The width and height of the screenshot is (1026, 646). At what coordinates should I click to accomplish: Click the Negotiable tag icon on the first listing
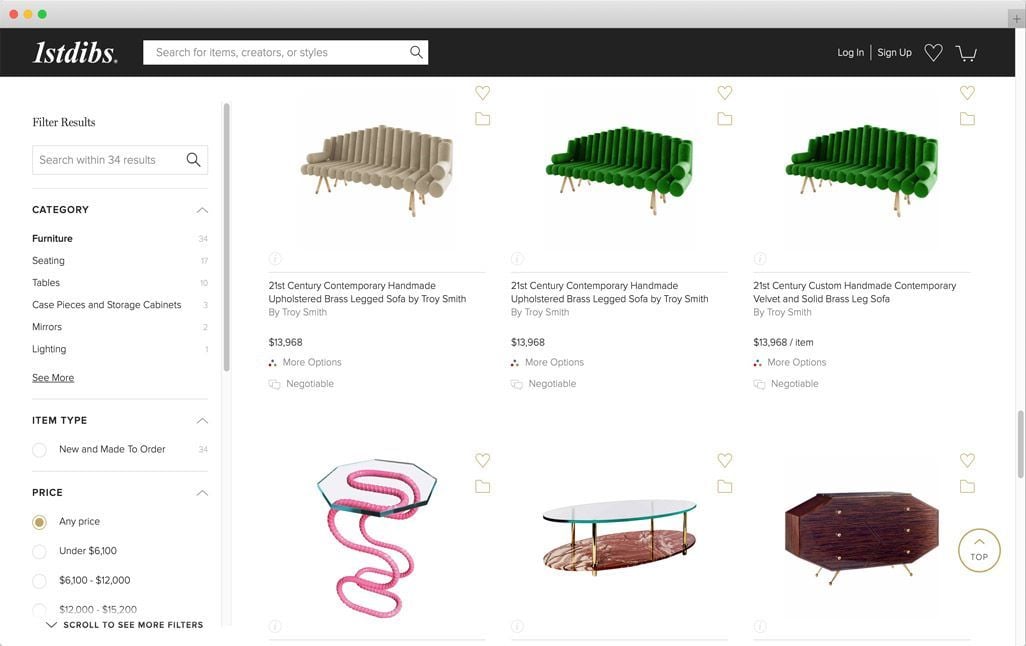click(272, 383)
